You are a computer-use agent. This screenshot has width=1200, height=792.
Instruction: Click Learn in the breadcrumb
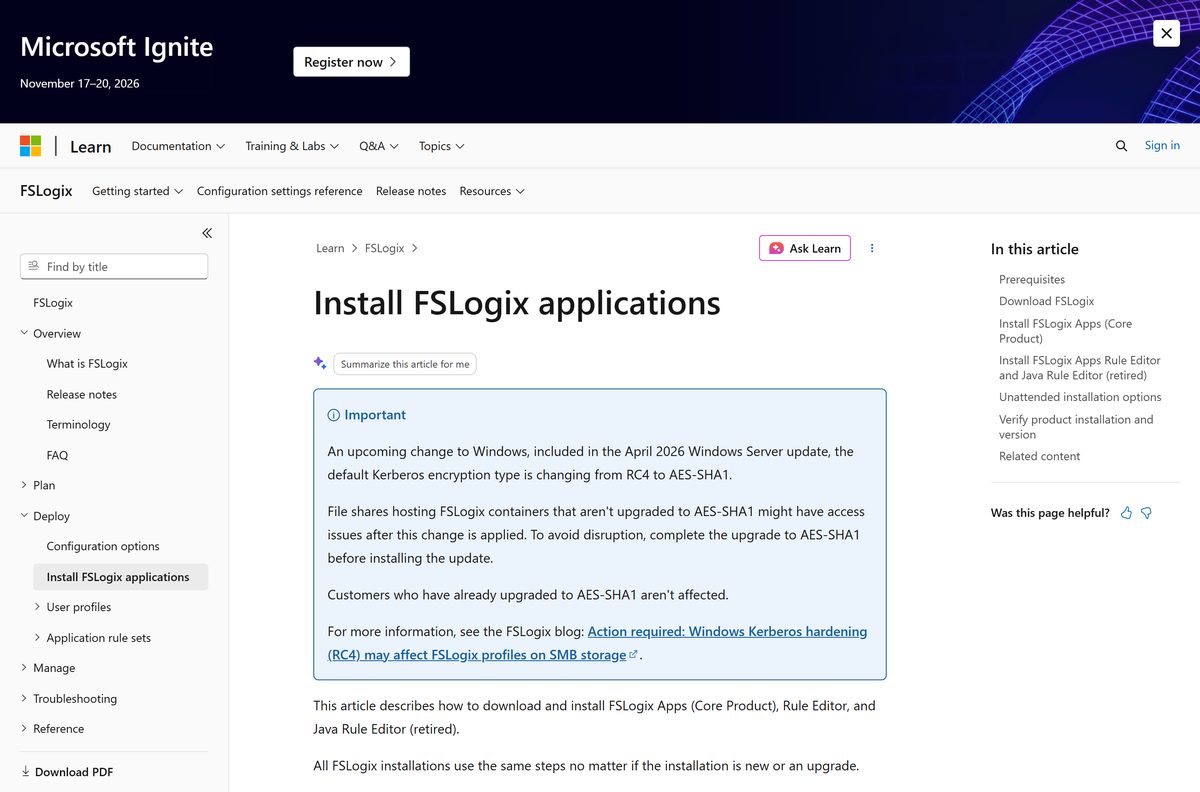[x=330, y=248]
